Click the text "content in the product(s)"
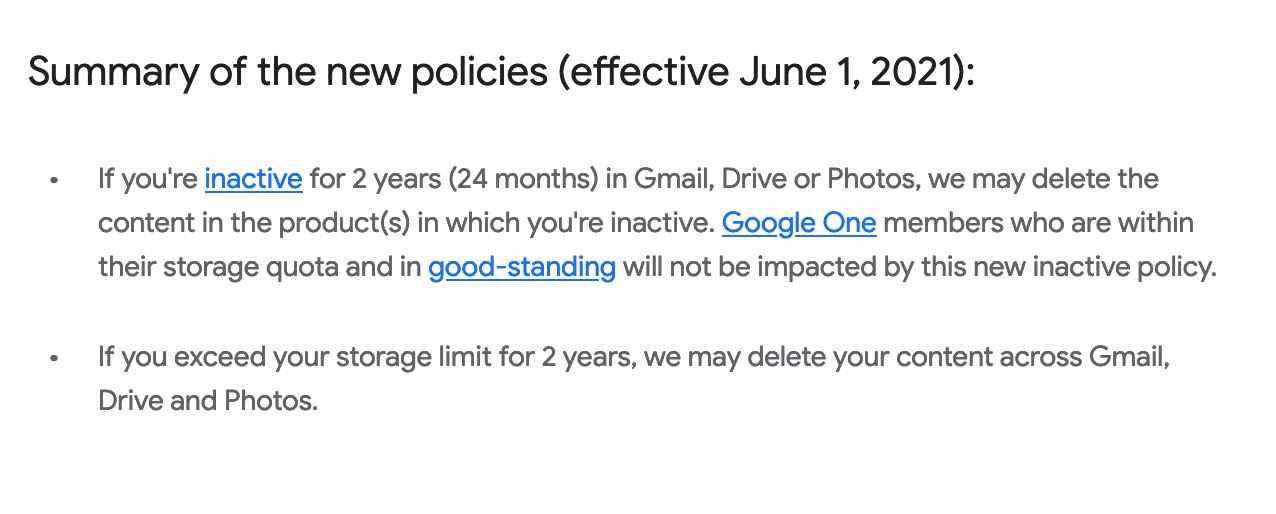This screenshot has width=1276, height=514. pyautogui.click(x=254, y=224)
